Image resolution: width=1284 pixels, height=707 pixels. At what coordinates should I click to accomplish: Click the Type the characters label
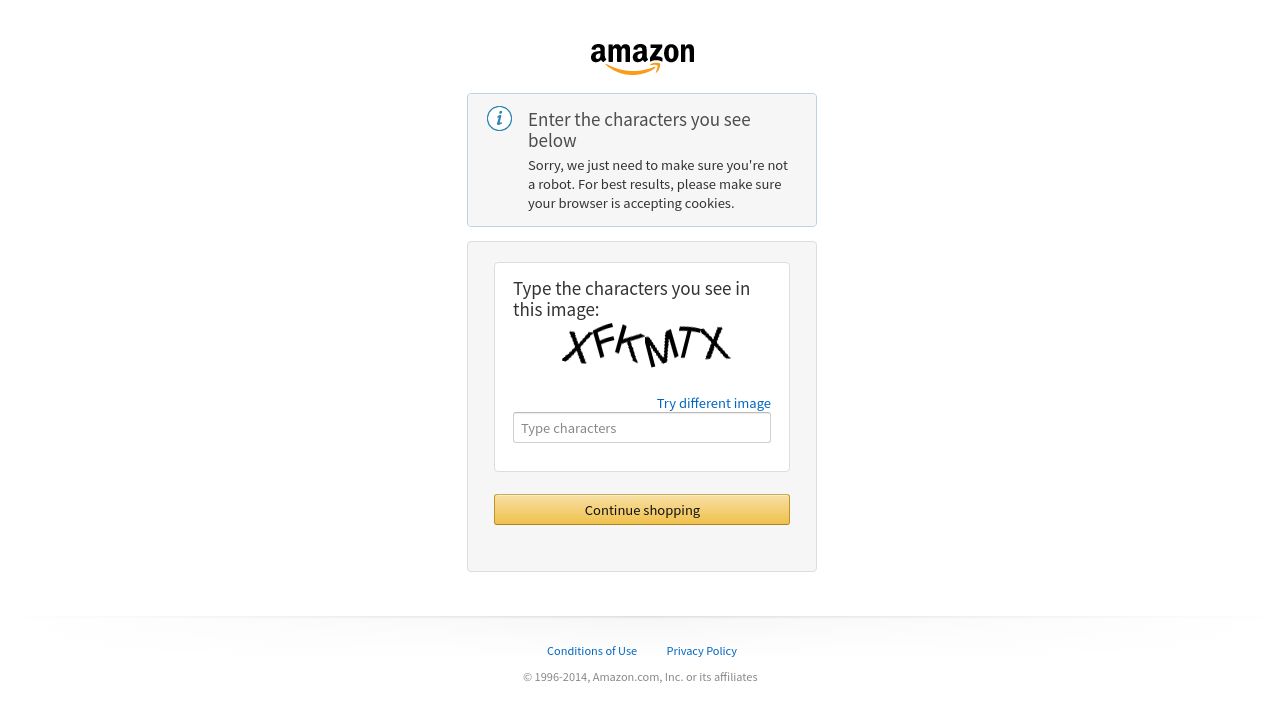(x=631, y=299)
